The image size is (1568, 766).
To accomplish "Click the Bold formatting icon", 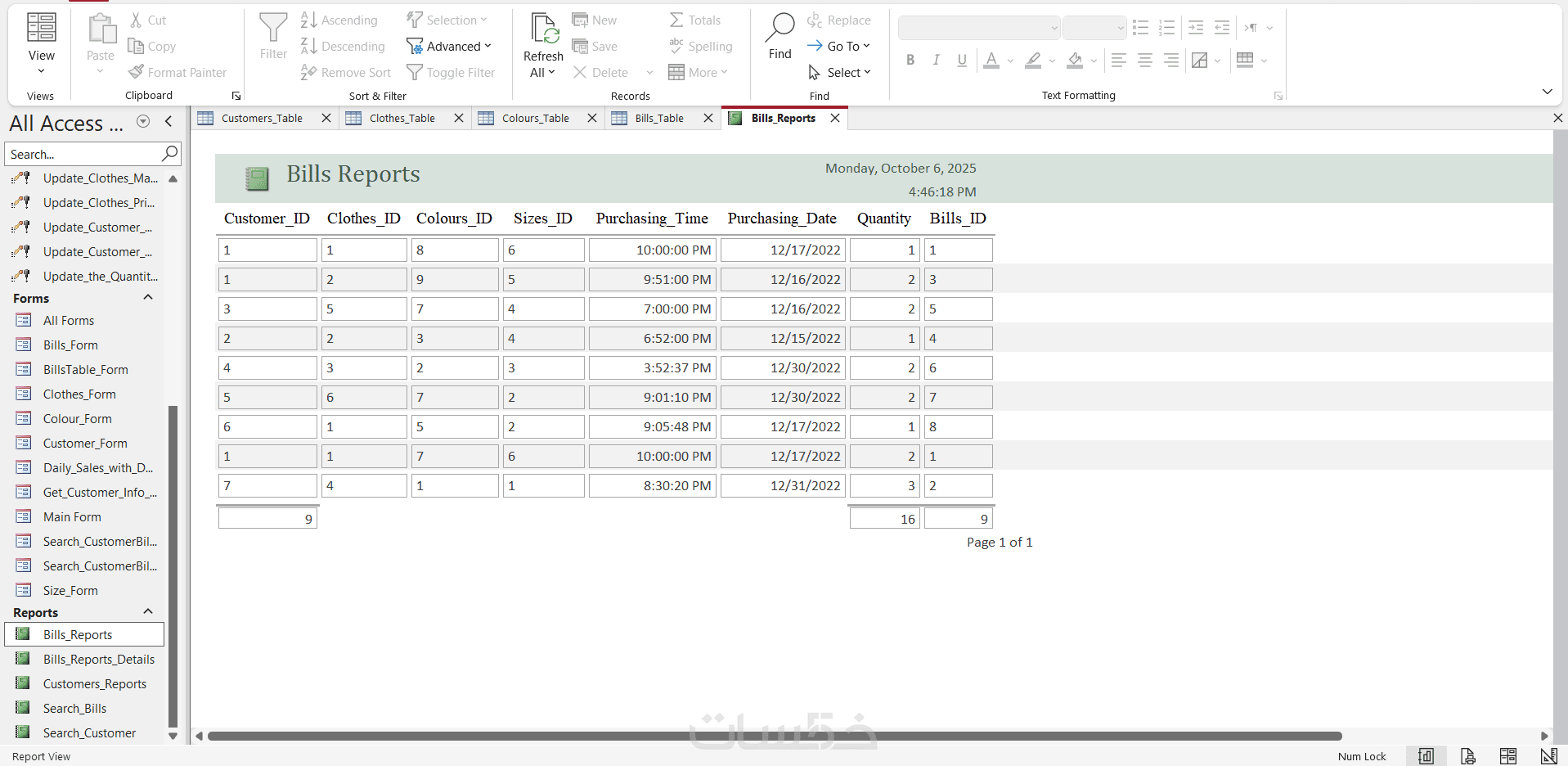I will pos(910,60).
